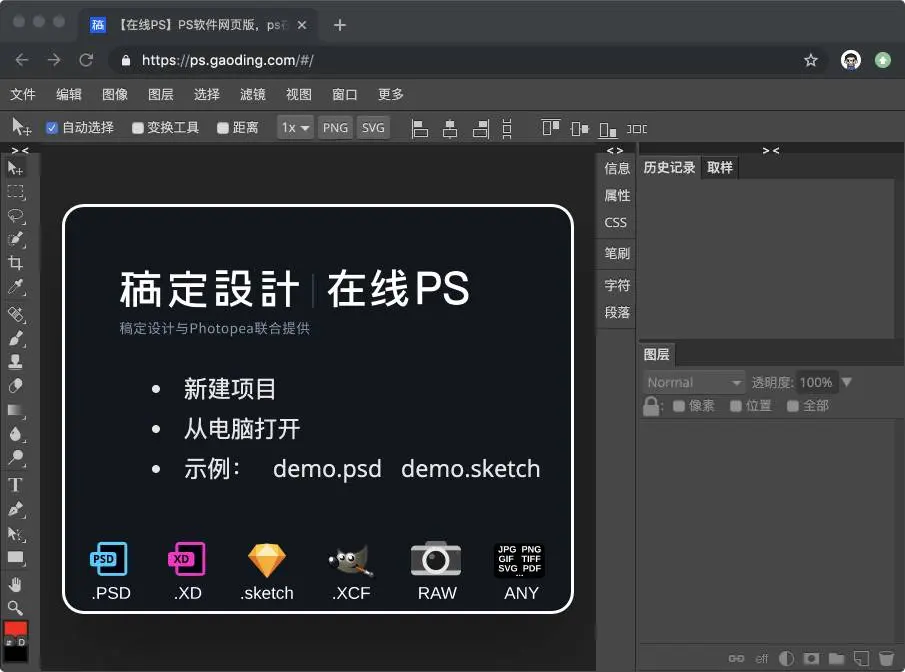The height and width of the screenshot is (672, 905).
Task: Toggle the 像素 lock checkbox
Action: click(679, 406)
